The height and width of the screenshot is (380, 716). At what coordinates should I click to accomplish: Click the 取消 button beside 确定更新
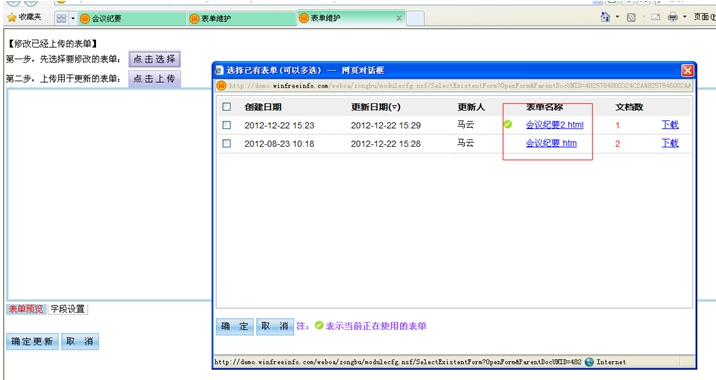click(x=80, y=341)
